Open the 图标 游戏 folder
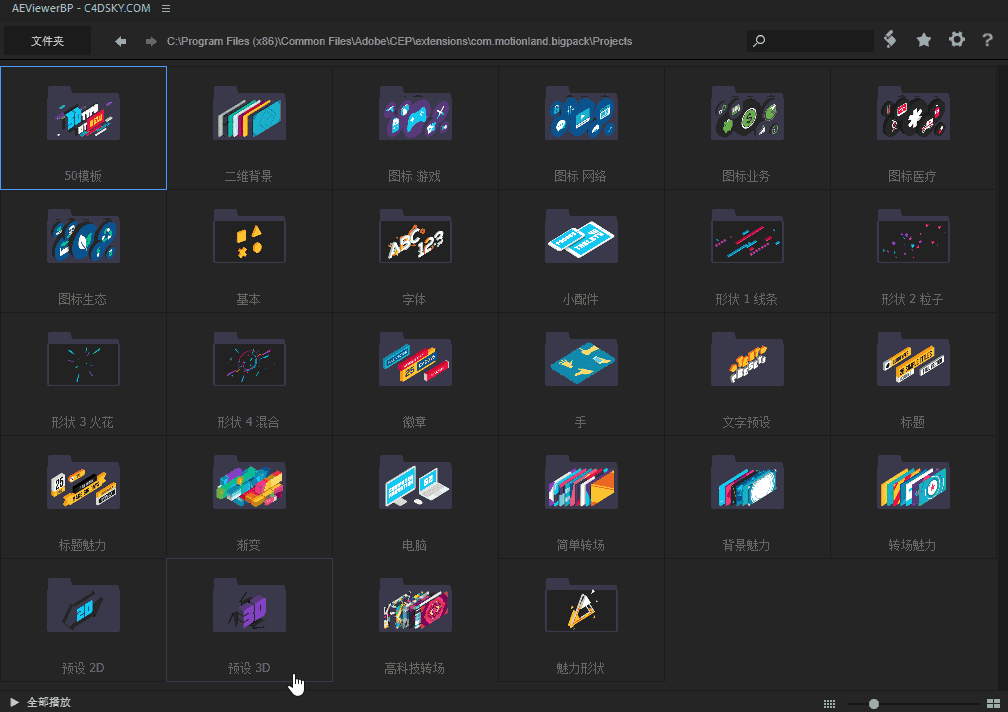Screen dimensions: 1008x712 [x=415, y=128]
